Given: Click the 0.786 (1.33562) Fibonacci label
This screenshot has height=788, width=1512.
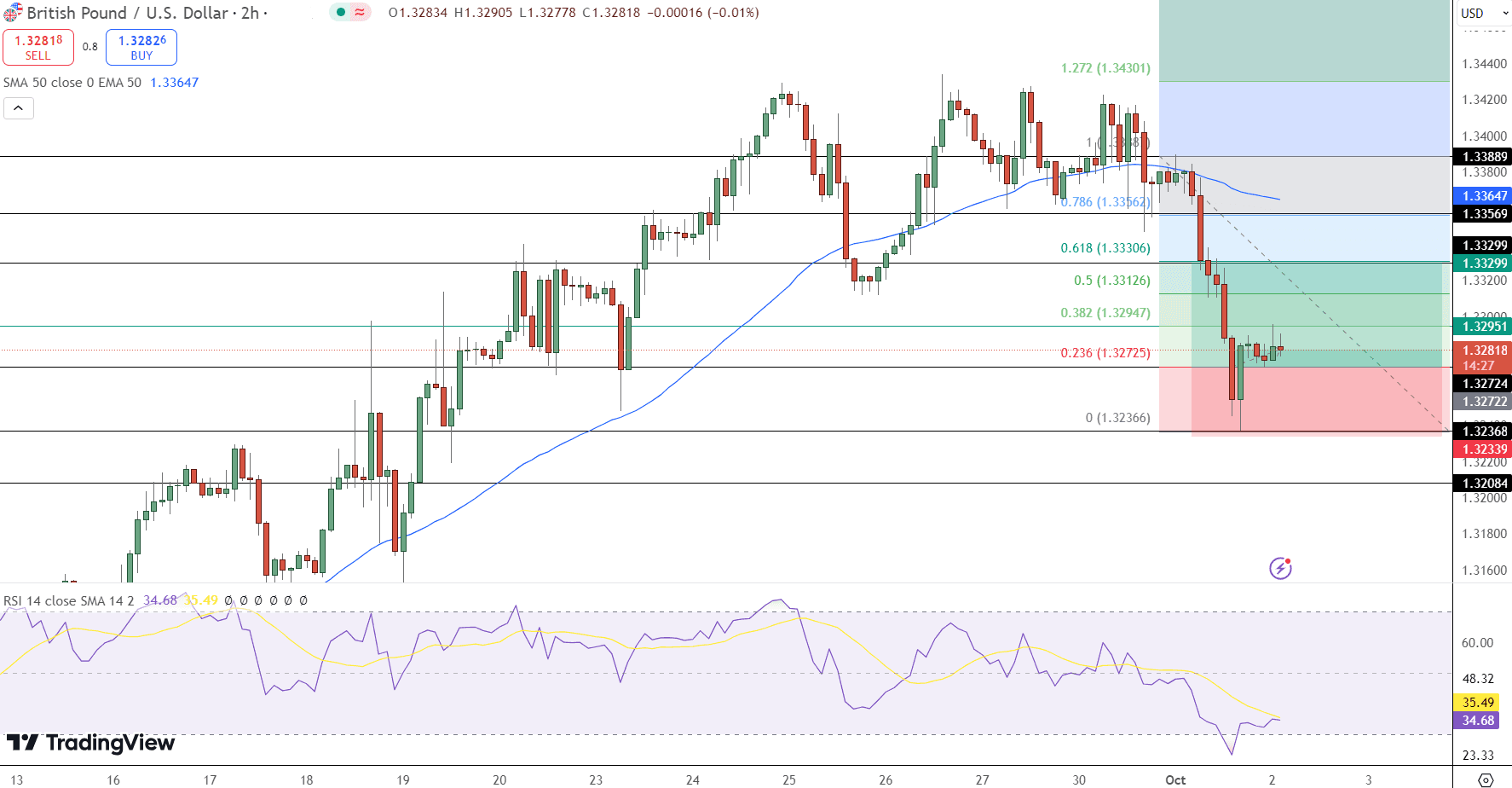Looking at the screenshot, I should coord(1105,202).
